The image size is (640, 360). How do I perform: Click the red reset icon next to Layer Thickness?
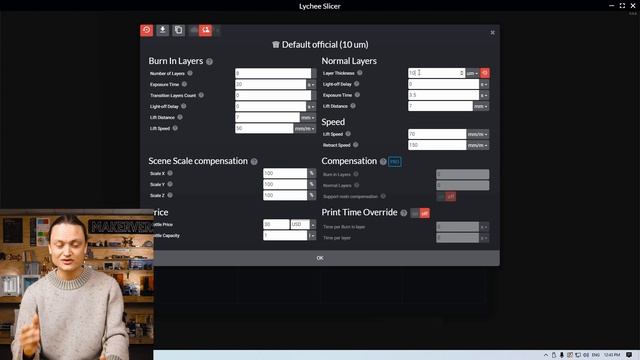click(484, 73)
